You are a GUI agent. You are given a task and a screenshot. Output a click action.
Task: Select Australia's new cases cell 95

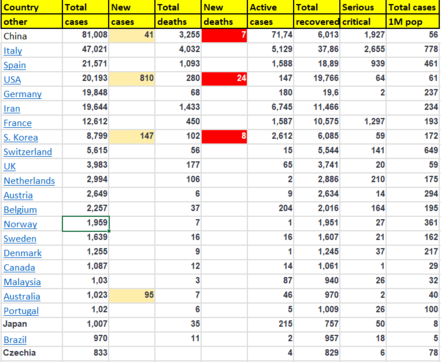click(x=132, y=296)
